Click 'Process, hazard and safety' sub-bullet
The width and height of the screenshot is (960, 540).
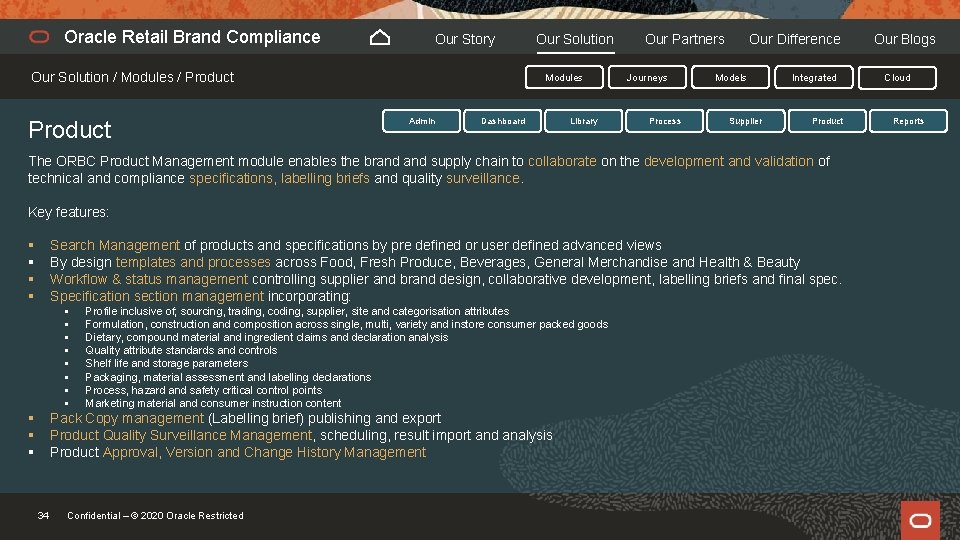[x=203, y=391]
